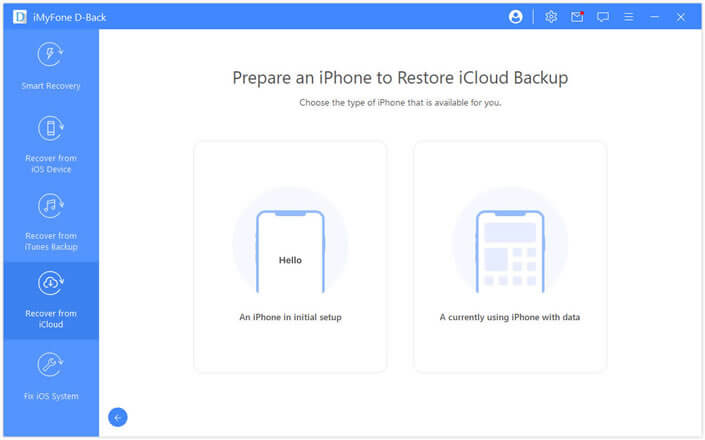Choose the iPhone in initial setup card
705x440 pixels.
pos(290,257)
